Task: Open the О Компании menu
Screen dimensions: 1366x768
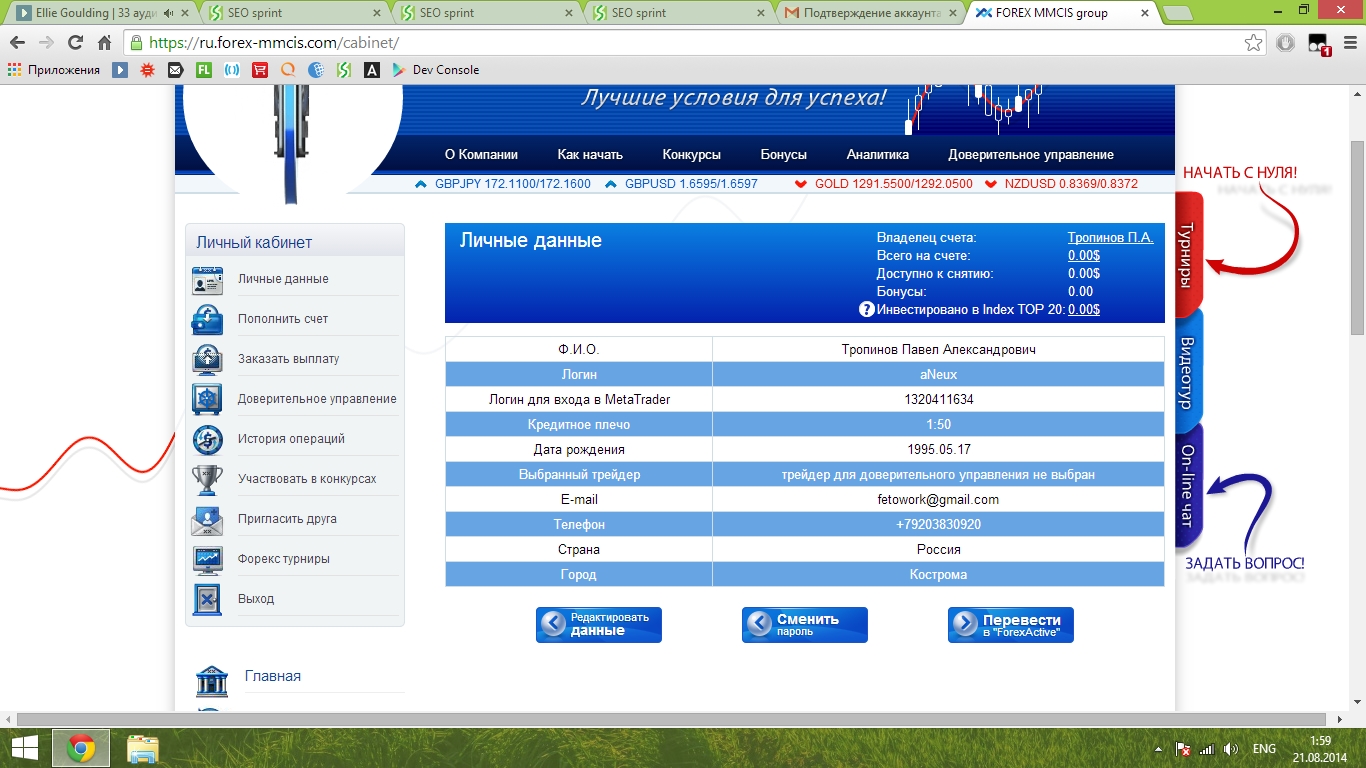Action: click(481, 154)
